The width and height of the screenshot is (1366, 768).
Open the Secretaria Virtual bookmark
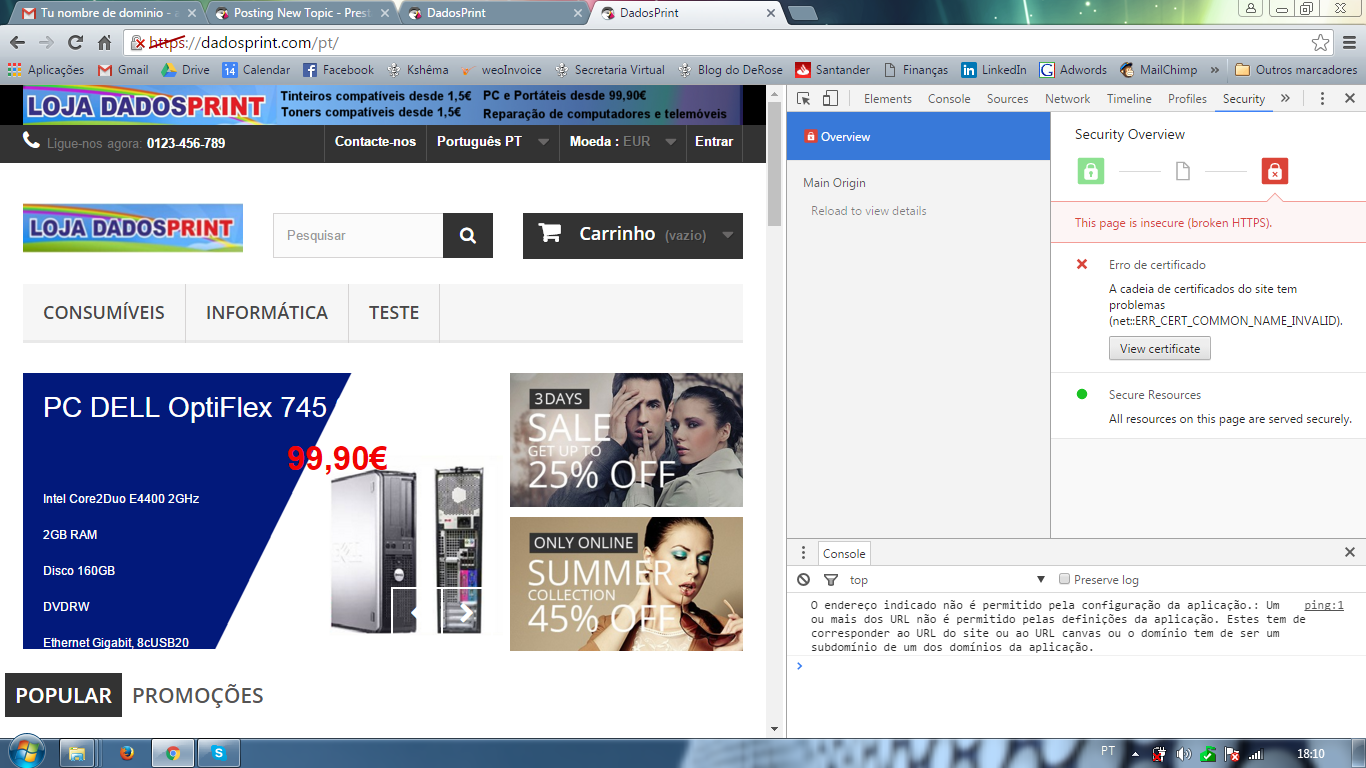coord(610,70)
